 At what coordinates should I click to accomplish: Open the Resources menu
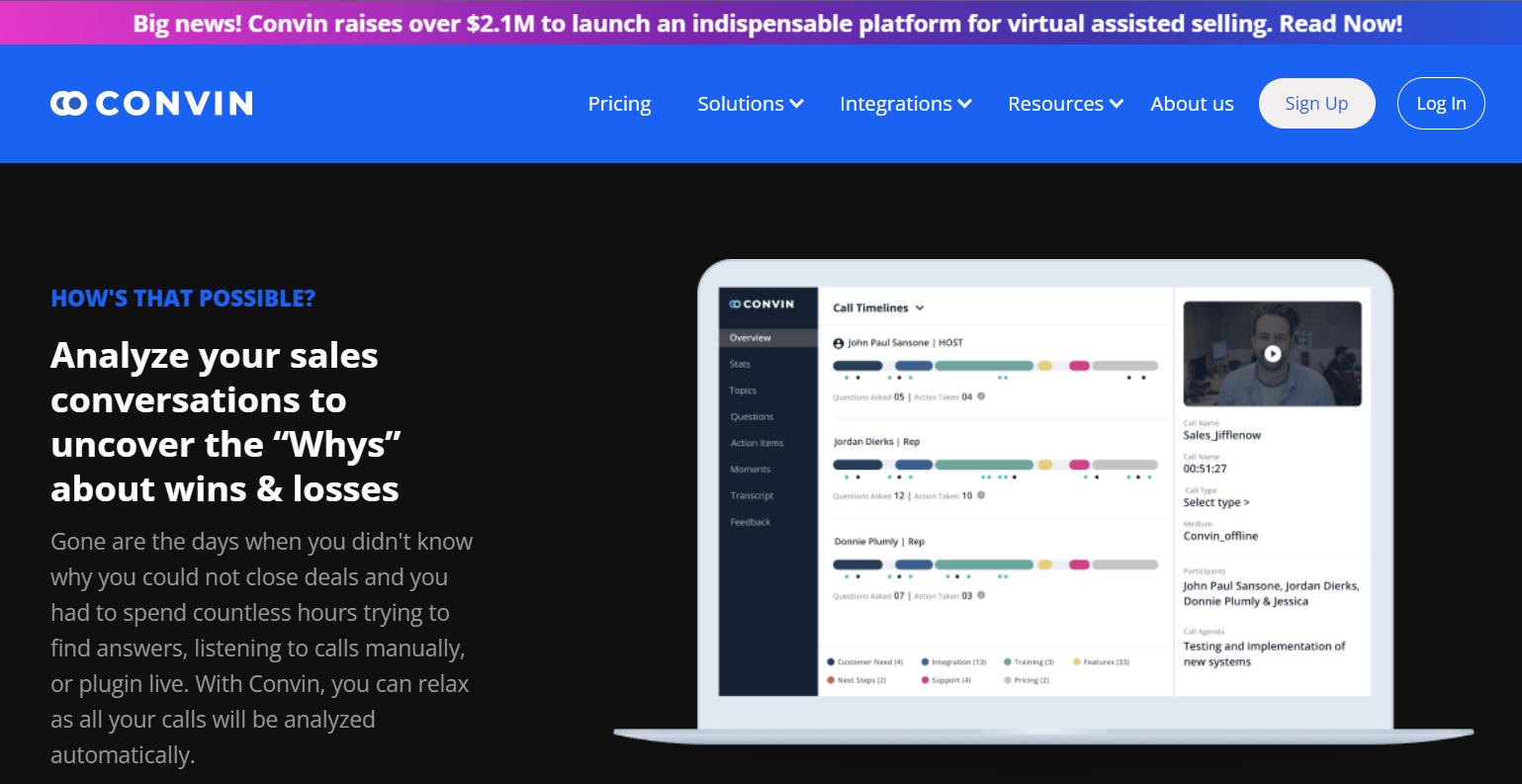tap(1065, 103)
